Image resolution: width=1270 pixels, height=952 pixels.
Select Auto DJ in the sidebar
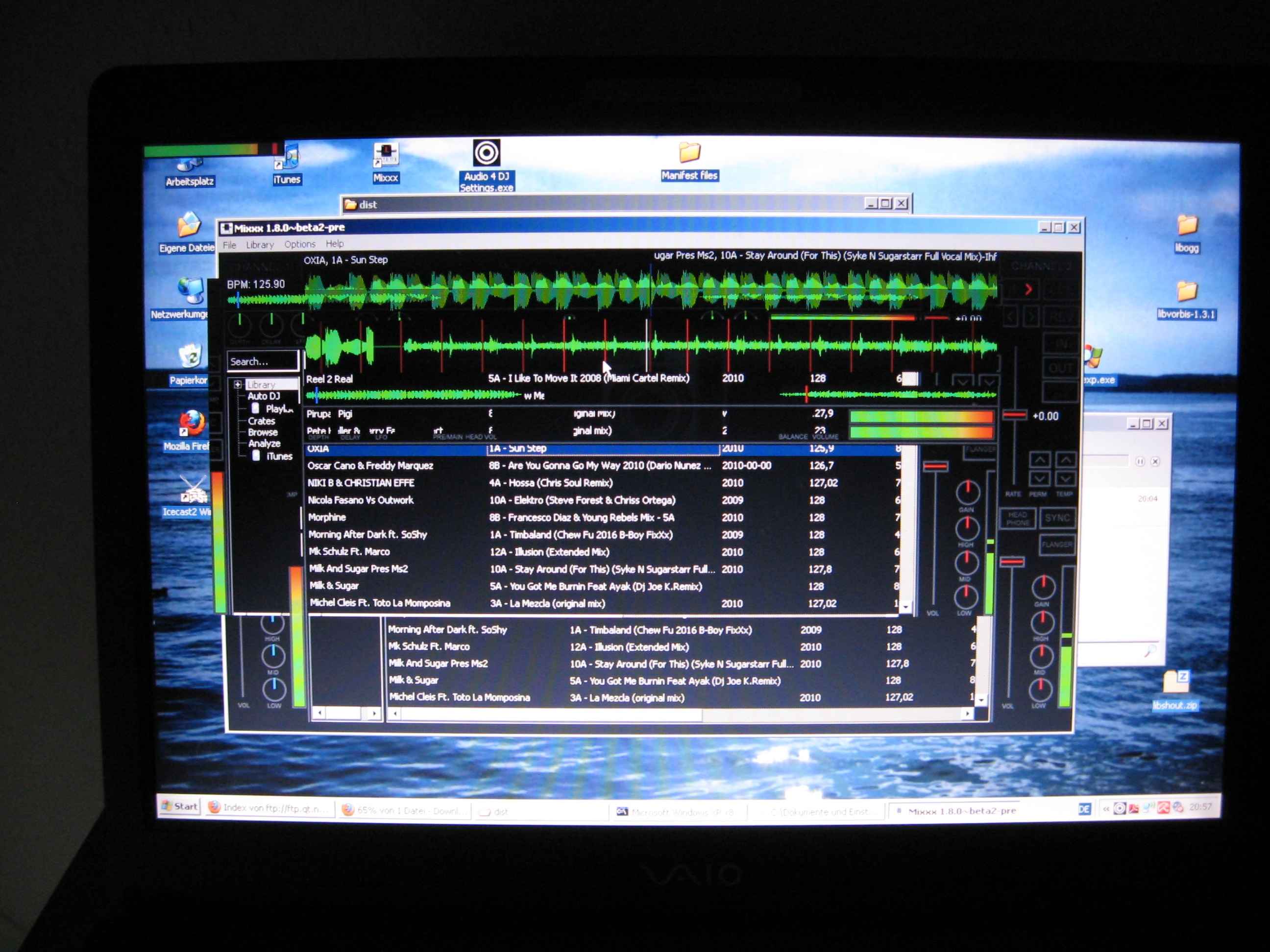click(x=264, y=396)
